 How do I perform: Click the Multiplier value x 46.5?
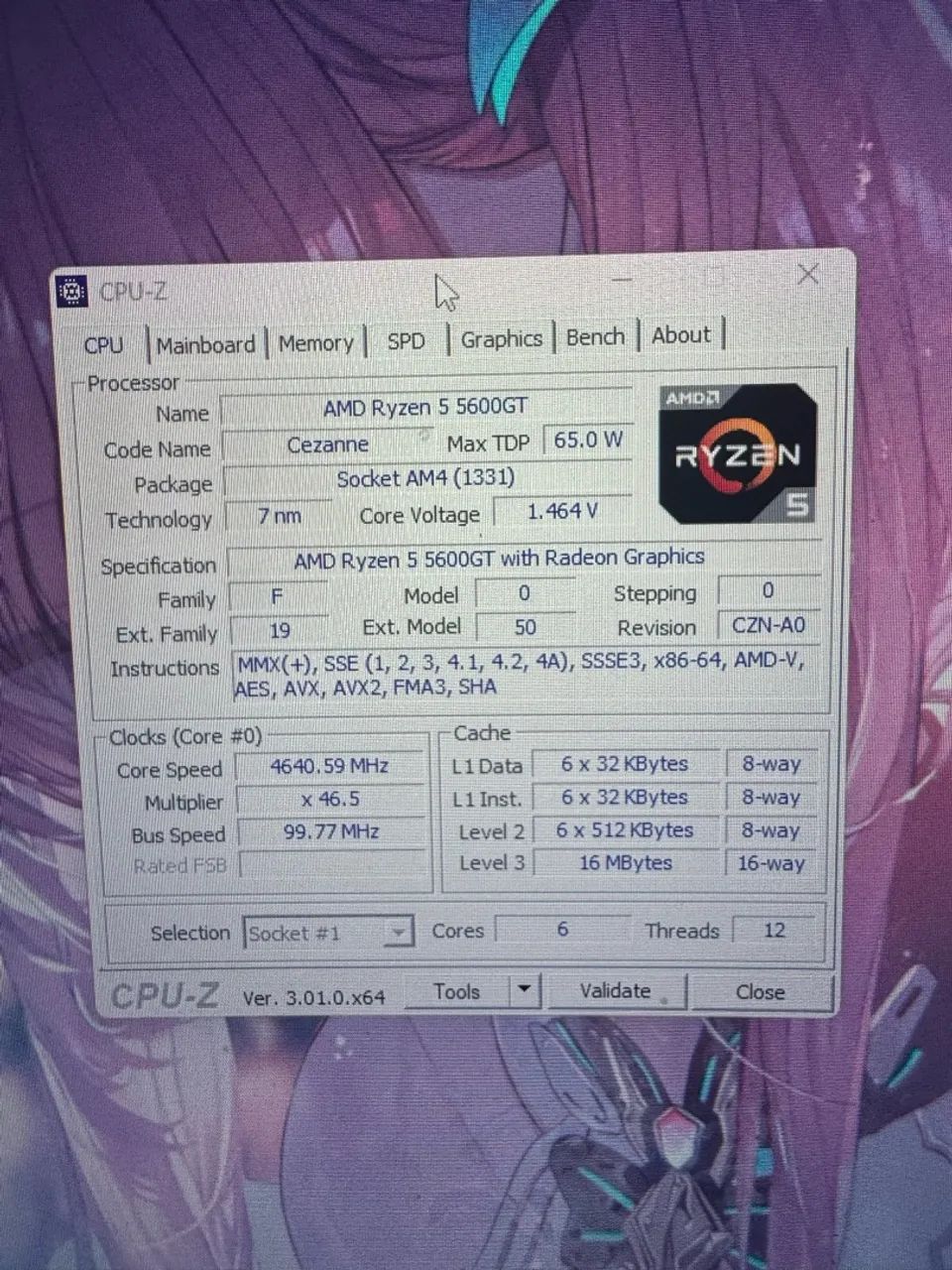click(x=330, y=799)
